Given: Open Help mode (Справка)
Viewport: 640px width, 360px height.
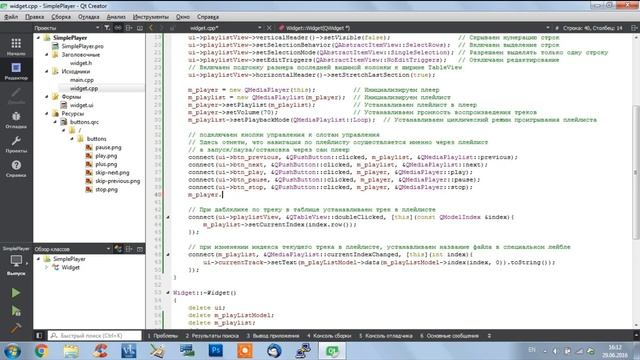Looking at the screenshot, I should 16,169.
